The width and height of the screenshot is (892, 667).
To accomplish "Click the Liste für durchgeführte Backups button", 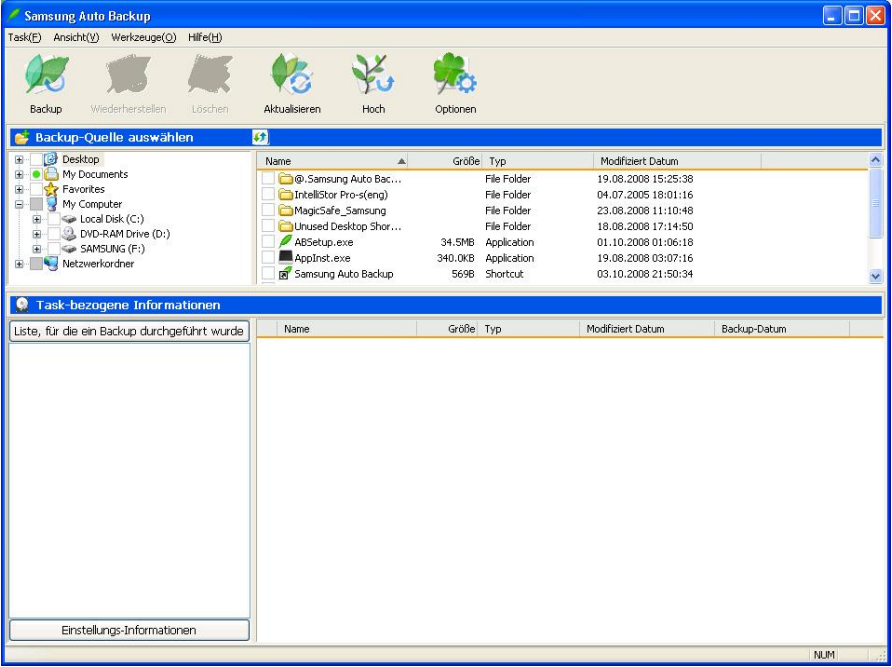I will coord(129,329).
